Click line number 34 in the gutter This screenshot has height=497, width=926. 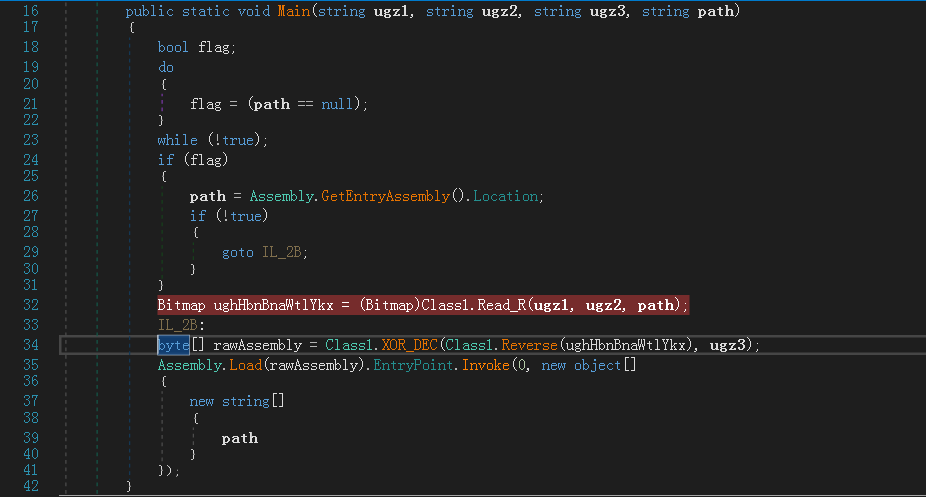click(x=31, y=345)
